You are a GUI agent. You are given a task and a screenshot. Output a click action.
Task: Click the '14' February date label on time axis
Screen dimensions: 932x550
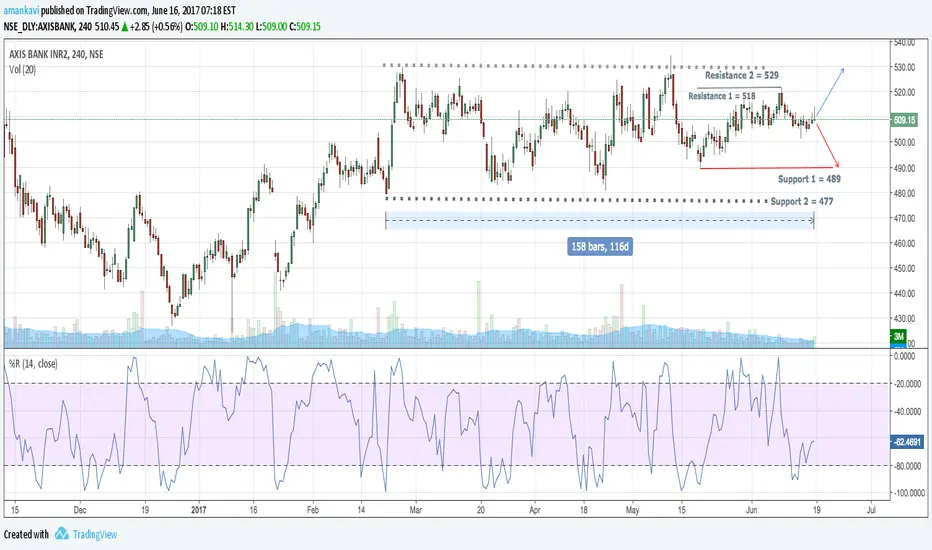pyautogui.click(x=361, y=510)
